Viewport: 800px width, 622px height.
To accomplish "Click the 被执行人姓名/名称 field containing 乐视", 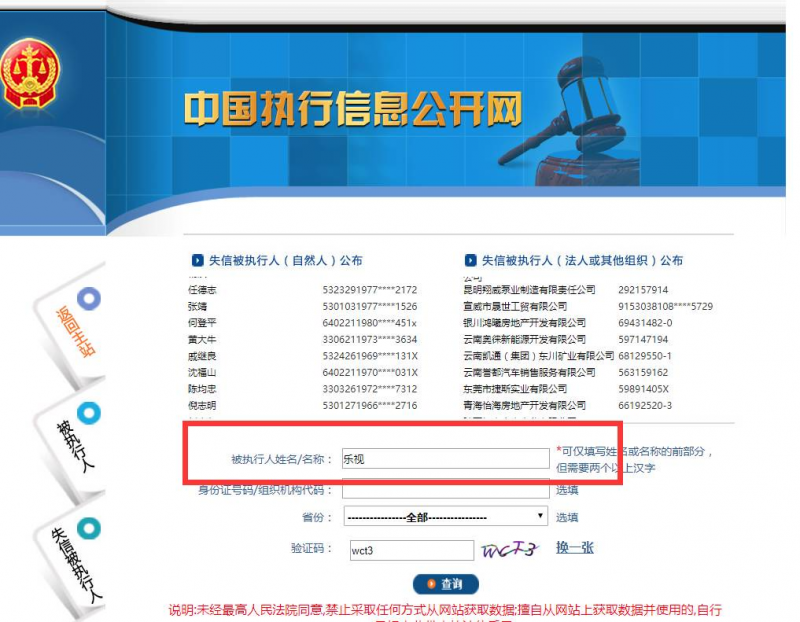I will click(x=445, y=459).
